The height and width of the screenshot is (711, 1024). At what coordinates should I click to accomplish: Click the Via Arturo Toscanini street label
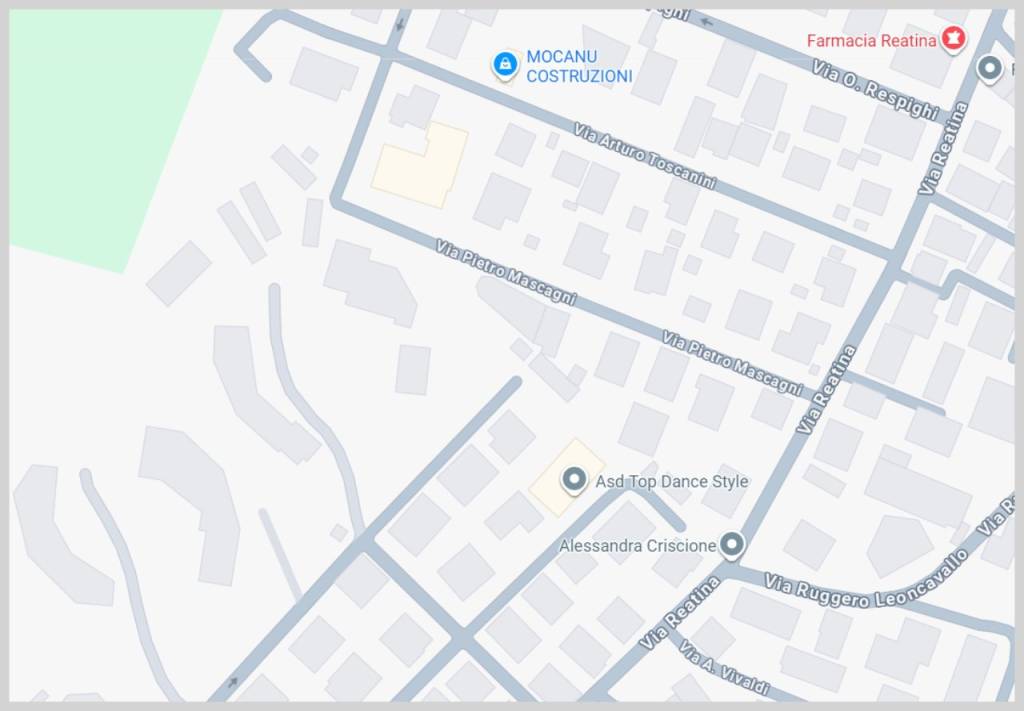pyautogui.click(x=645, y=156)
